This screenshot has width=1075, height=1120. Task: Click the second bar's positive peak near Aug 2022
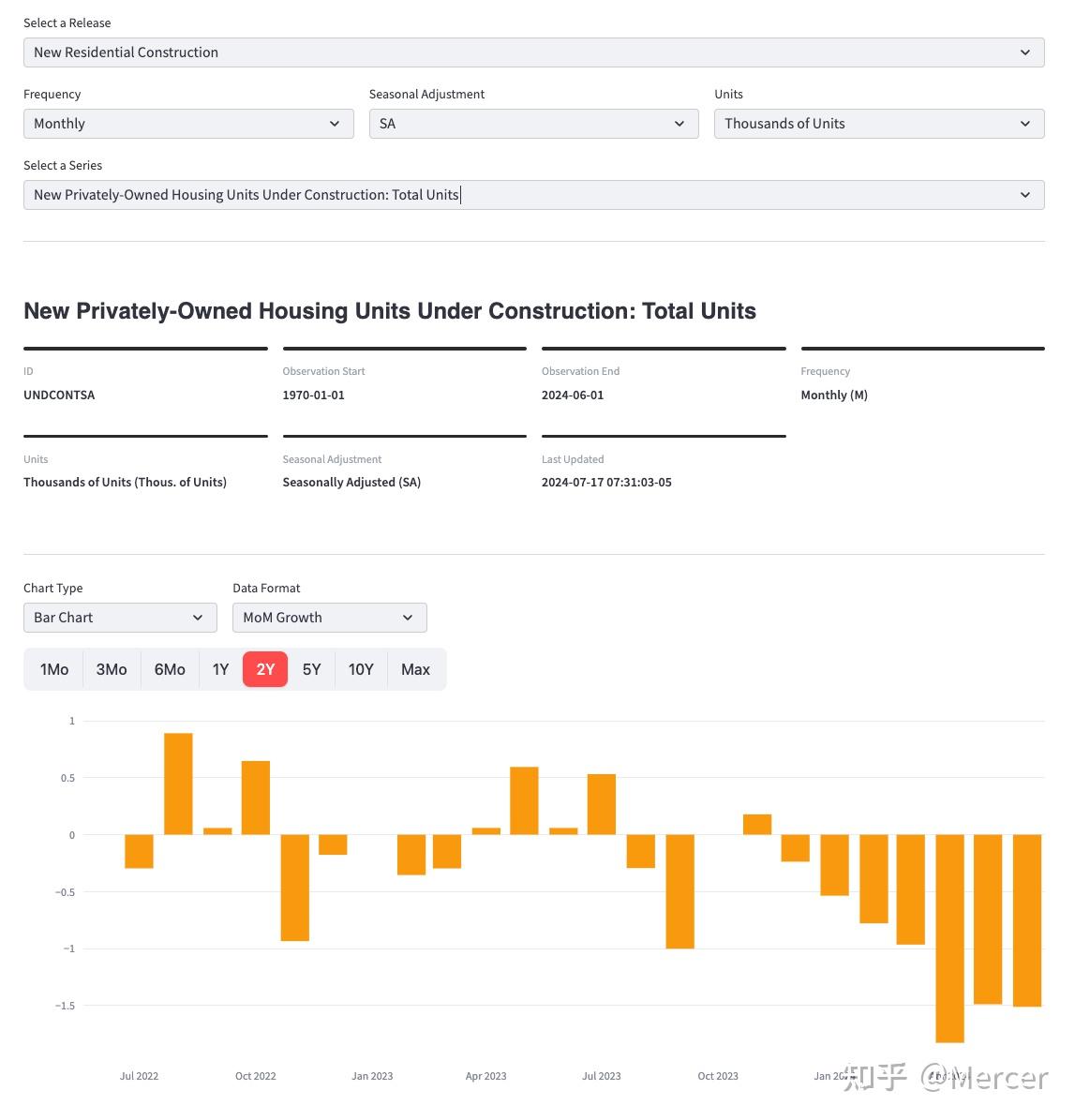178,783
